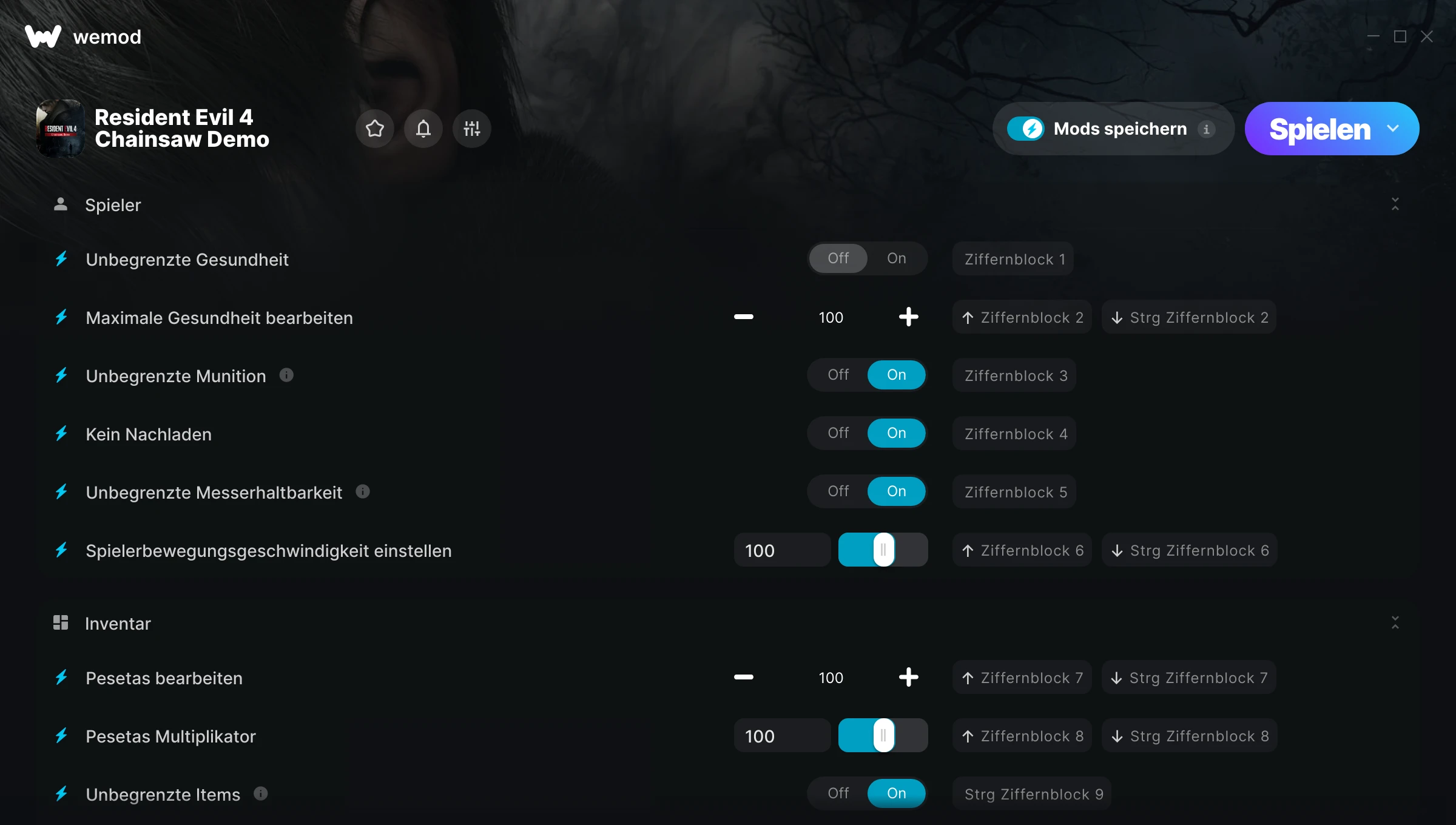Turn on Unbegrenzte Gesundheit
Image resolution: width=1456 pixels, height=825 pixels.
coord(897,258)
